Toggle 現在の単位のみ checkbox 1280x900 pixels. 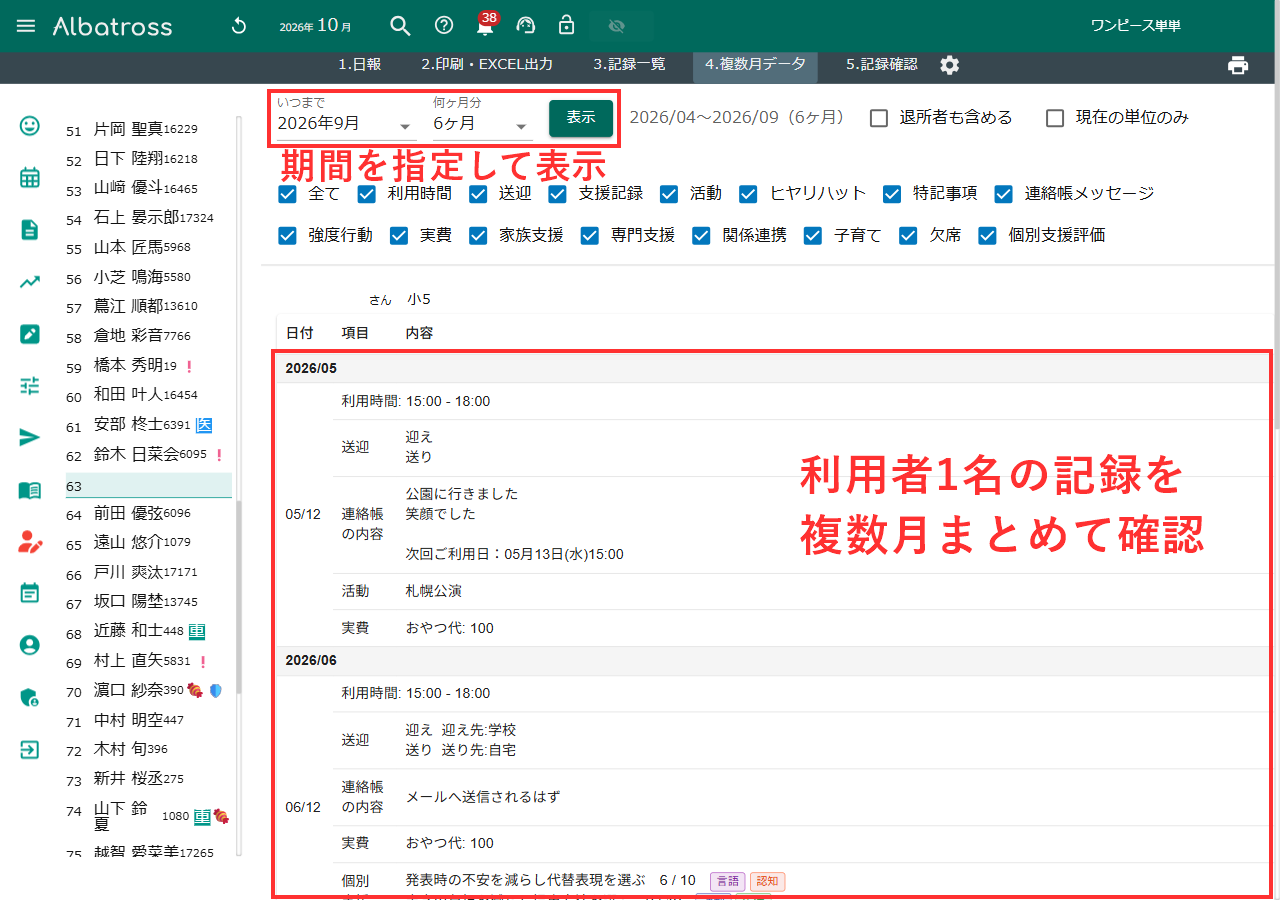1055,118
